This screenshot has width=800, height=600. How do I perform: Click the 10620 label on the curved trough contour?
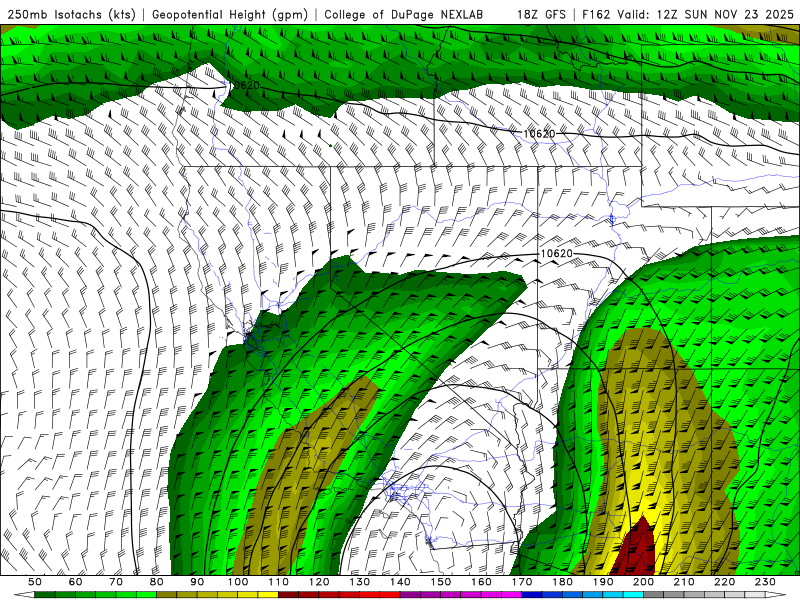(x=556, y=253)
